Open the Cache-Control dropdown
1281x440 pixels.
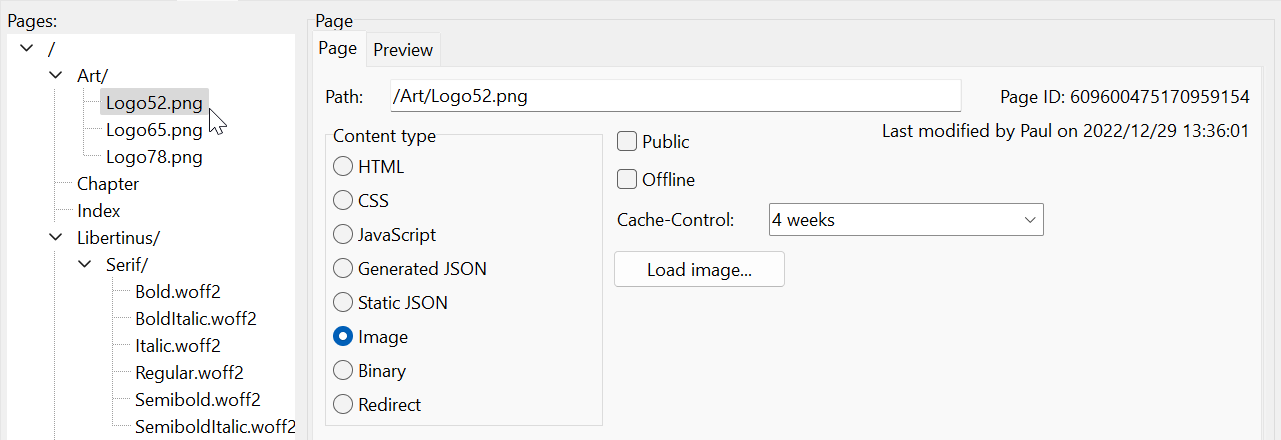click(x=906, y=220)
